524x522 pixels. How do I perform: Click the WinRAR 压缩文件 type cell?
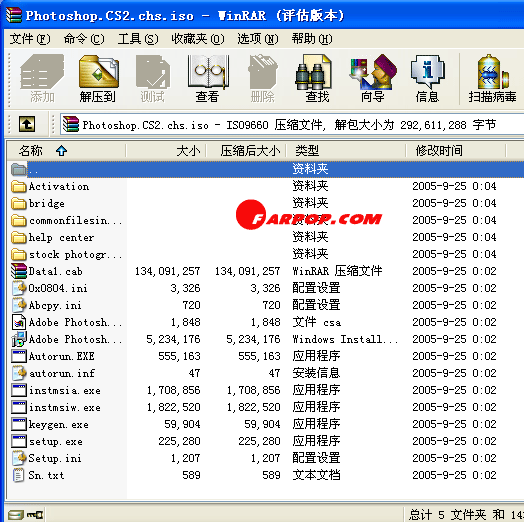[x=337, y=271]
